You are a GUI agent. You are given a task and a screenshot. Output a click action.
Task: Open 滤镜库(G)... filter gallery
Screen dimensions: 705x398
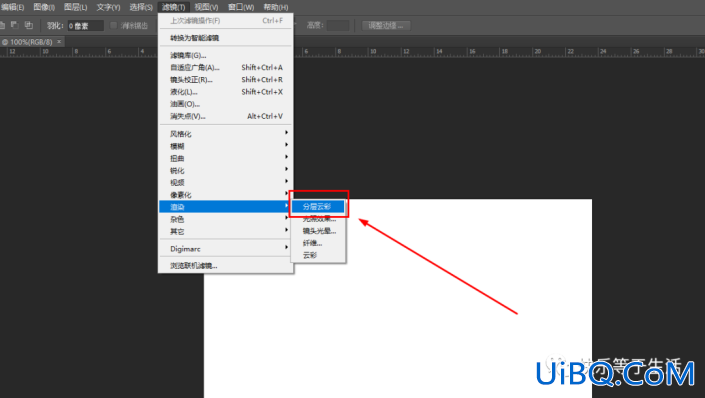226,55
